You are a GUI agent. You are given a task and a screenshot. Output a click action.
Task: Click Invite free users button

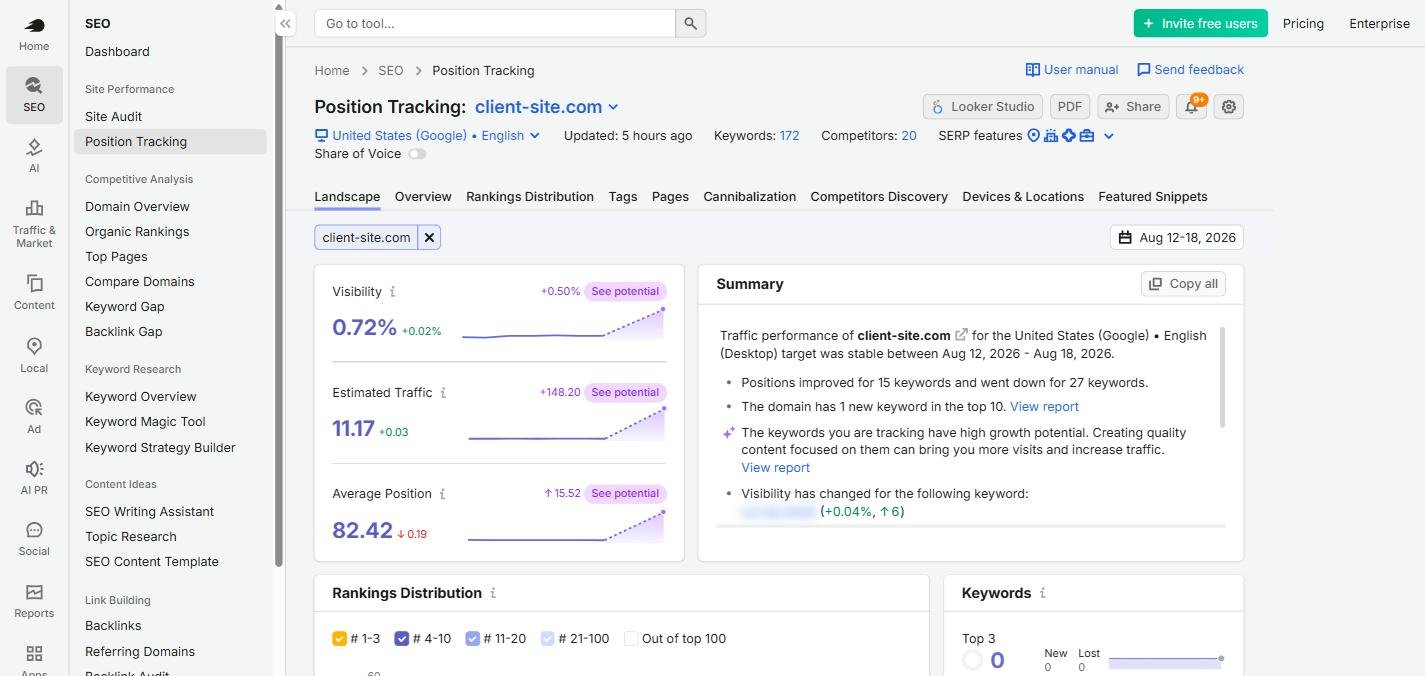tap(1200, 23)
